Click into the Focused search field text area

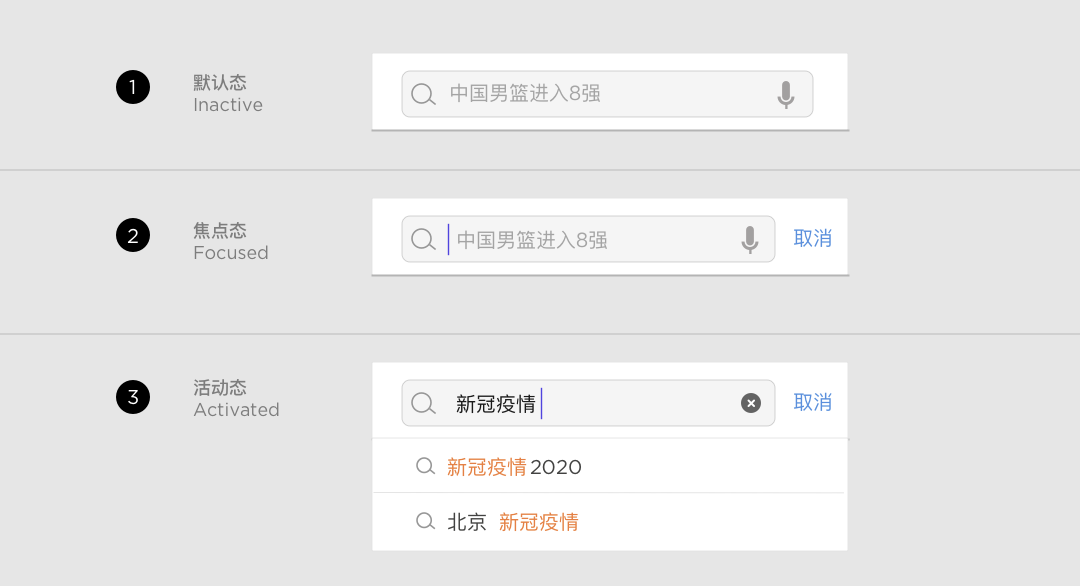(x=588, y=239)
